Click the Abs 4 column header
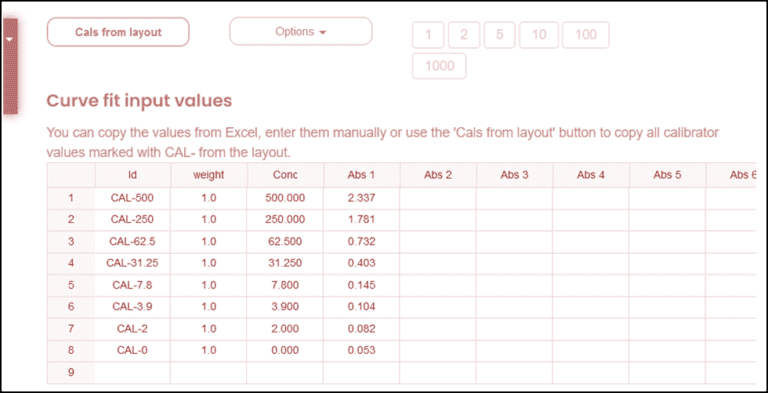Image resolution: width=768 pixels, height=393 pixels. (591, 175)
